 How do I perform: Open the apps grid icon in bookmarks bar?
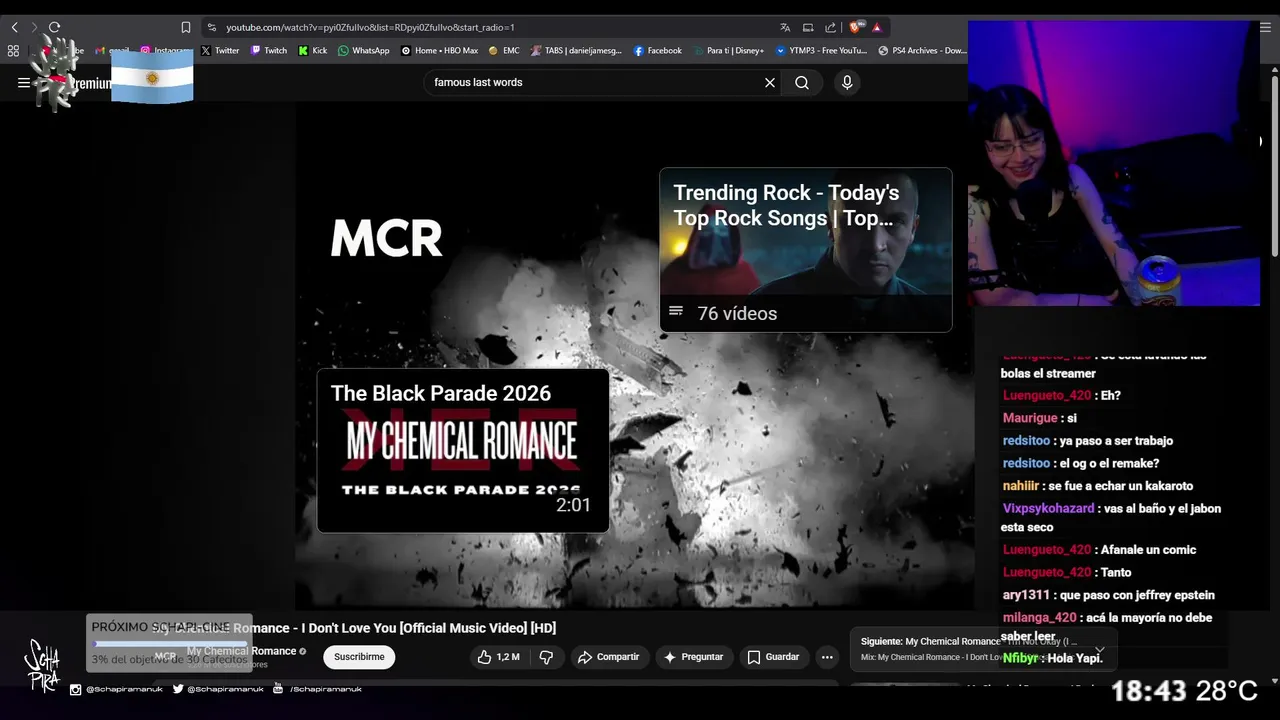pyautogui.click(x=13, y=50)
